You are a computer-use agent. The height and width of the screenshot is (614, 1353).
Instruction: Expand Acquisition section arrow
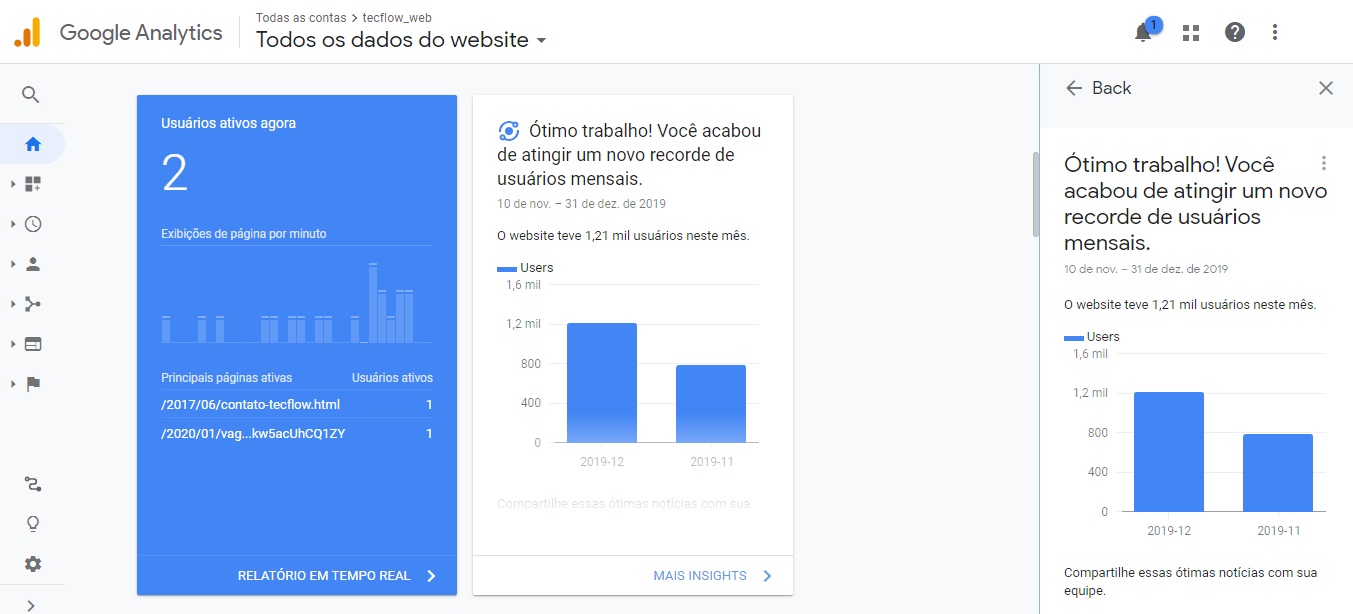point(13,304)
